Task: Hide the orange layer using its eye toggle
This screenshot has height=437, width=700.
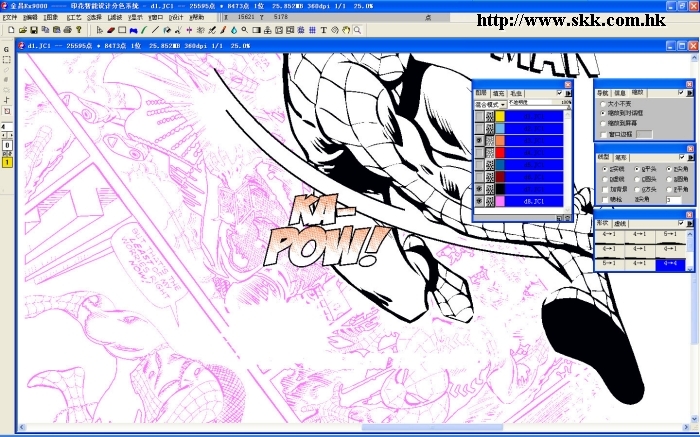Action: 479,140
